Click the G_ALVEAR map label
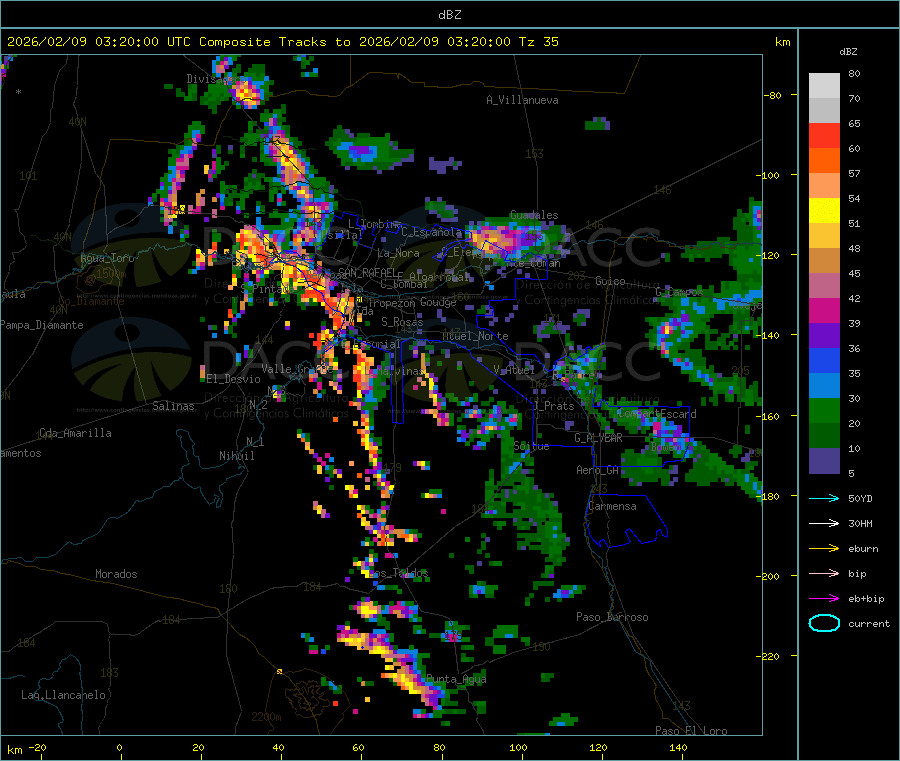Image resolution: width=900 pixels, height=761 pixels. coord(598,438)
